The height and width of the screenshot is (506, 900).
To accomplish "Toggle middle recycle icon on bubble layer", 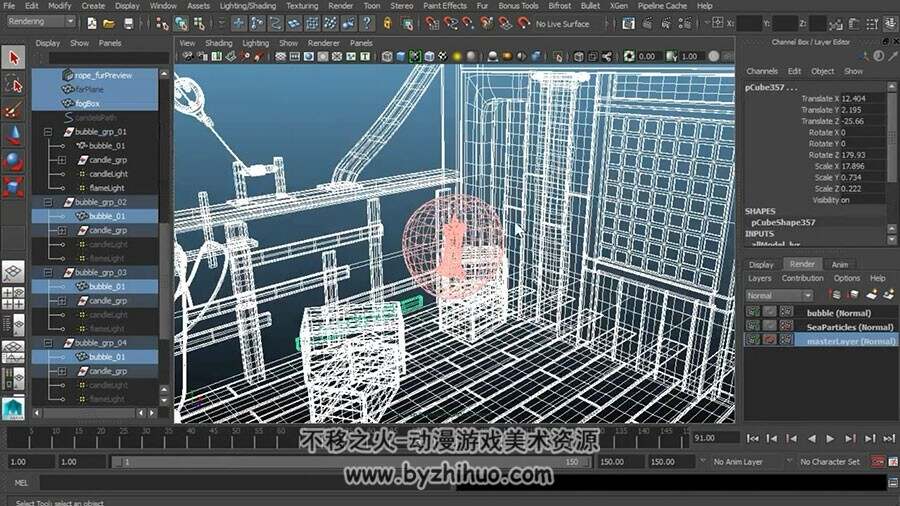I will pos(769,312).
